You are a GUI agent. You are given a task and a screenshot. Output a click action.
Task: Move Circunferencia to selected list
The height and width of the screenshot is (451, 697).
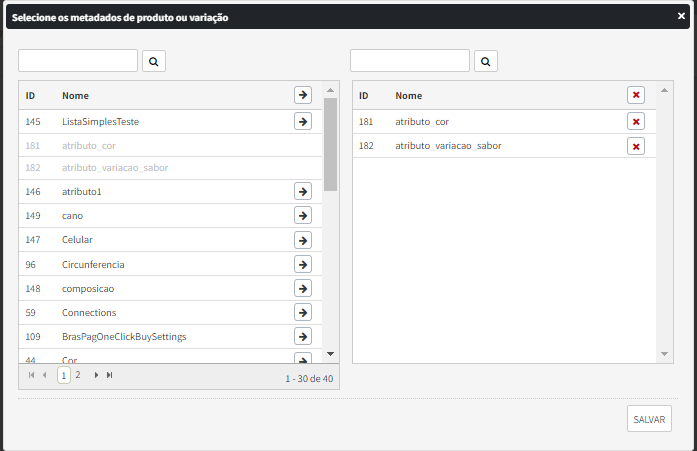pos(303,264)
